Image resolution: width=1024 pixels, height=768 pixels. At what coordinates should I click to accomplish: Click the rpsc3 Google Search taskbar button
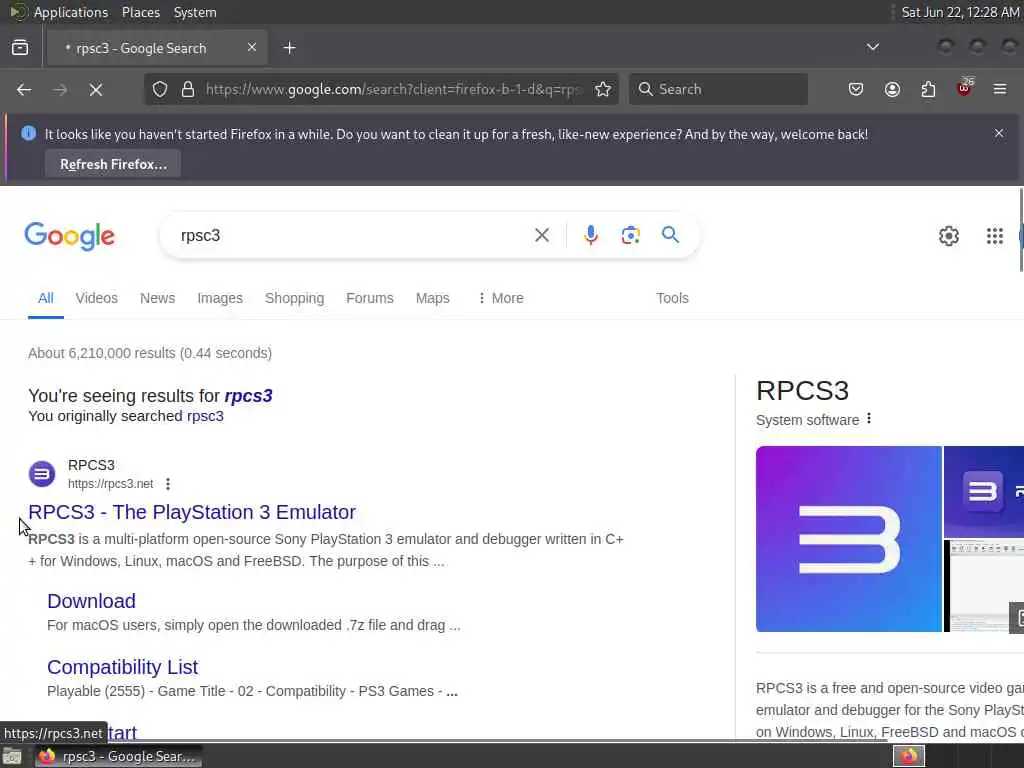pos(118,757)
